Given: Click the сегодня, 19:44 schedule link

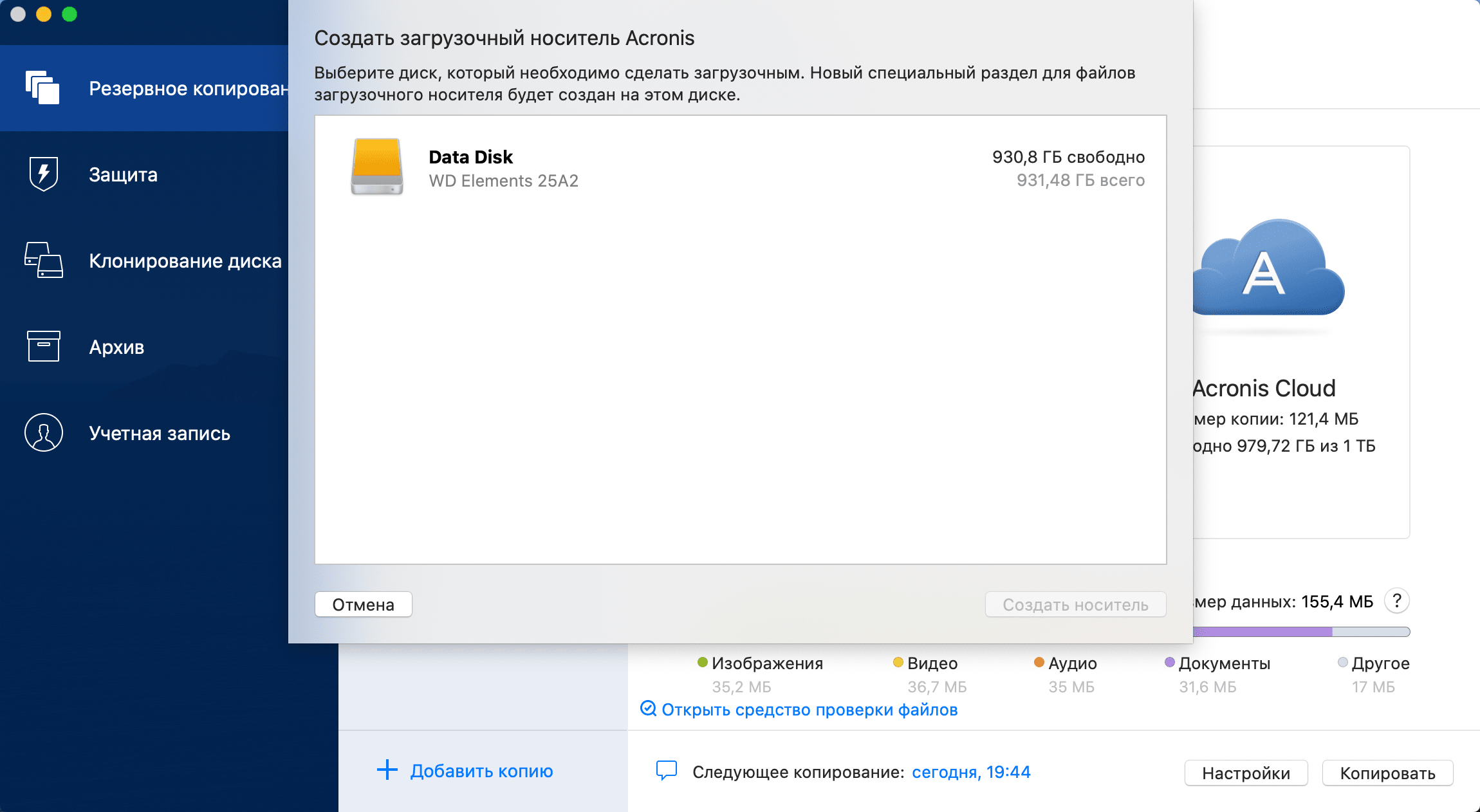Looking at the screenshot, I should coord(970,771).
